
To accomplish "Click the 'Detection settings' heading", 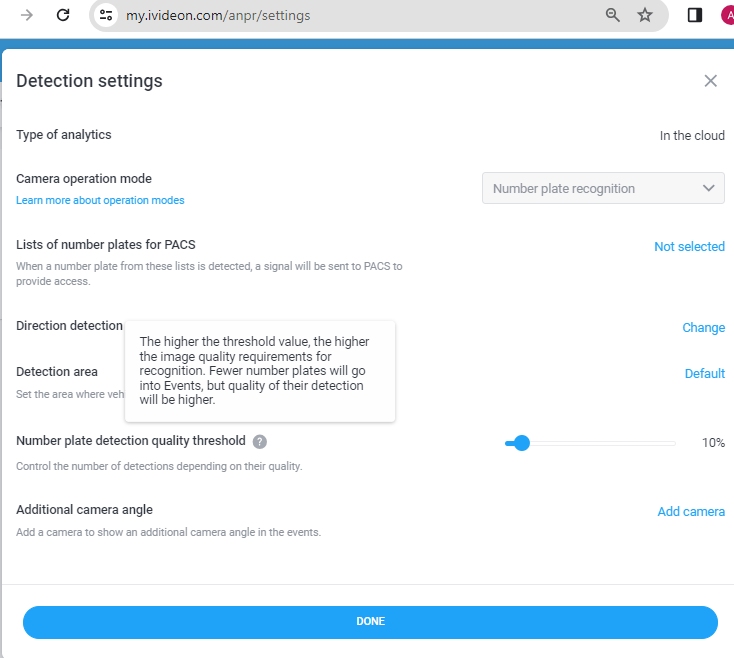I will point(89,81).
